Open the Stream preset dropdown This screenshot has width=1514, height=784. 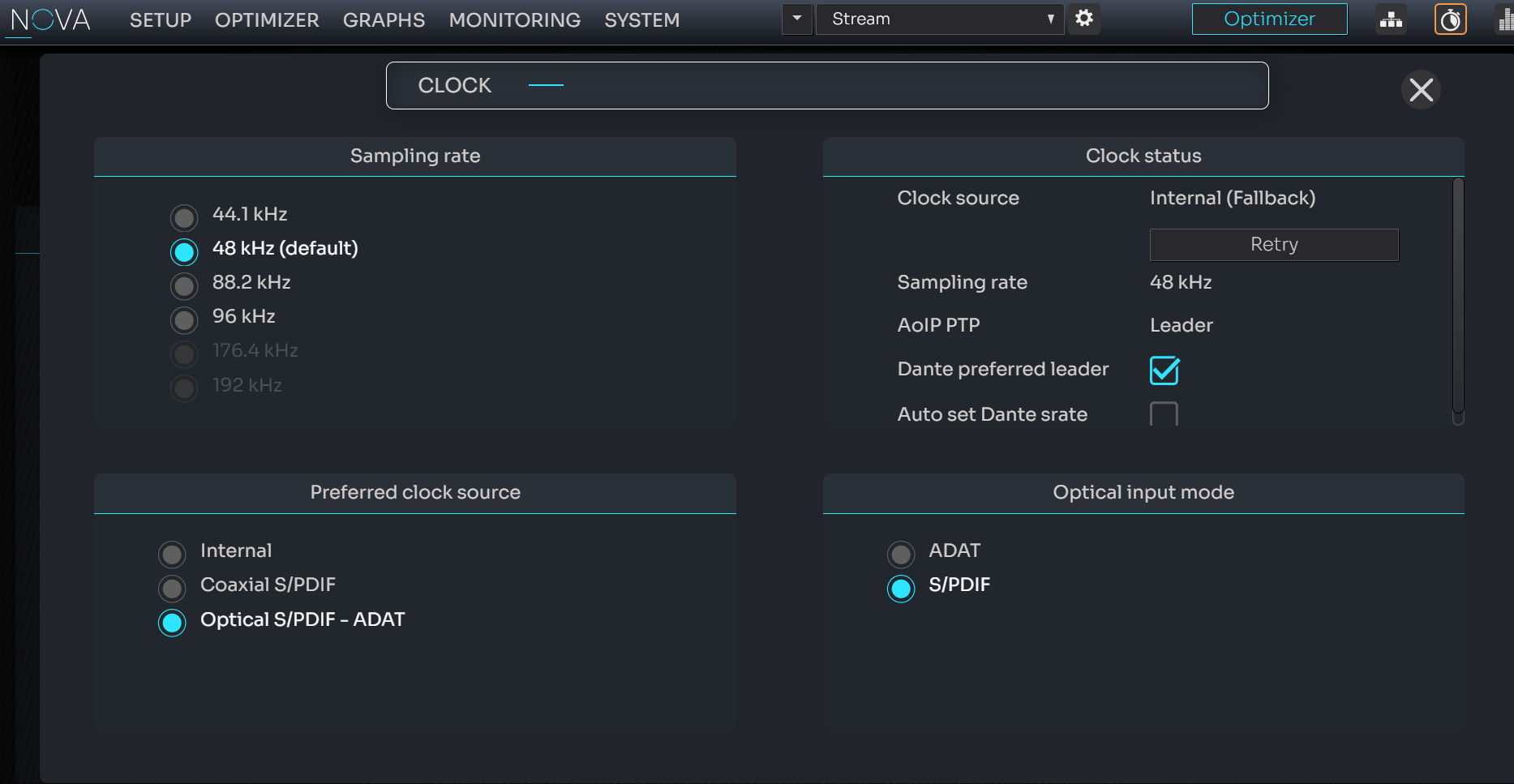click(941, 19)
